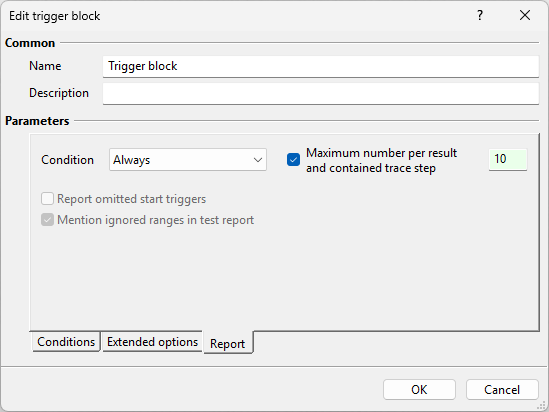Select the Report tab
The image size is (549, 412).
click(228, 344)
